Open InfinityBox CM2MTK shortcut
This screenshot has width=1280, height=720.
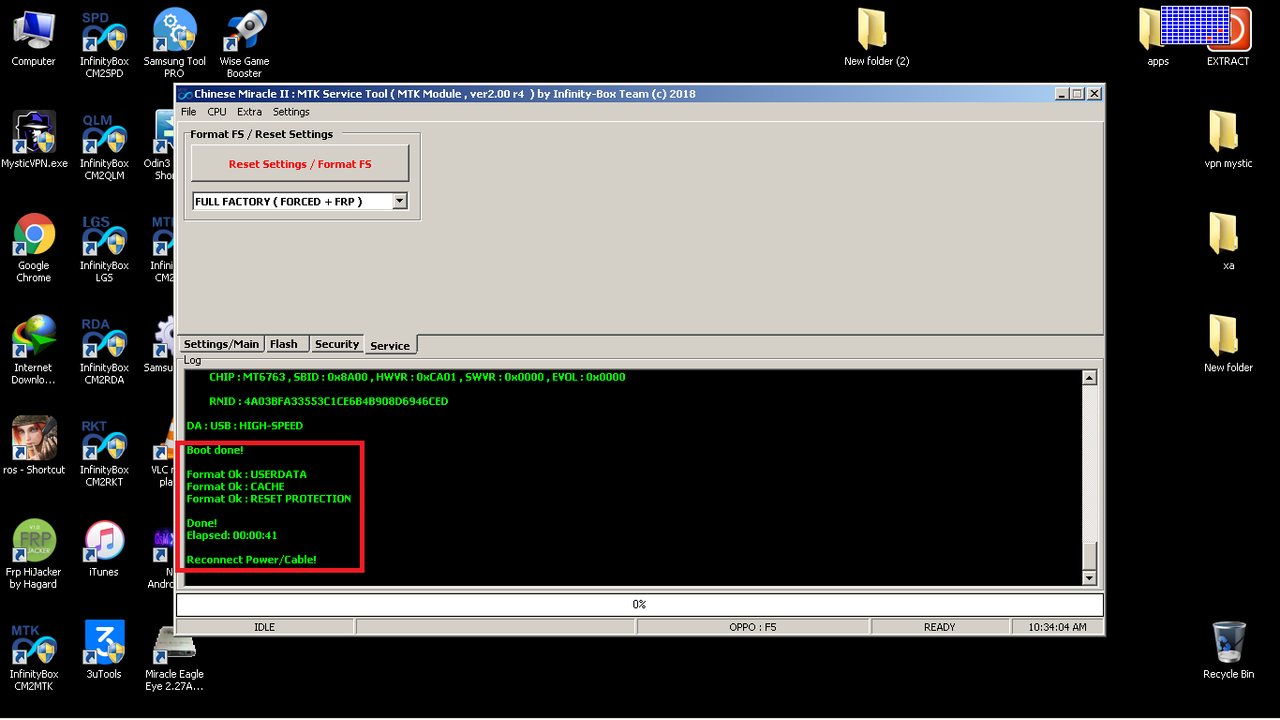[34, 657]
